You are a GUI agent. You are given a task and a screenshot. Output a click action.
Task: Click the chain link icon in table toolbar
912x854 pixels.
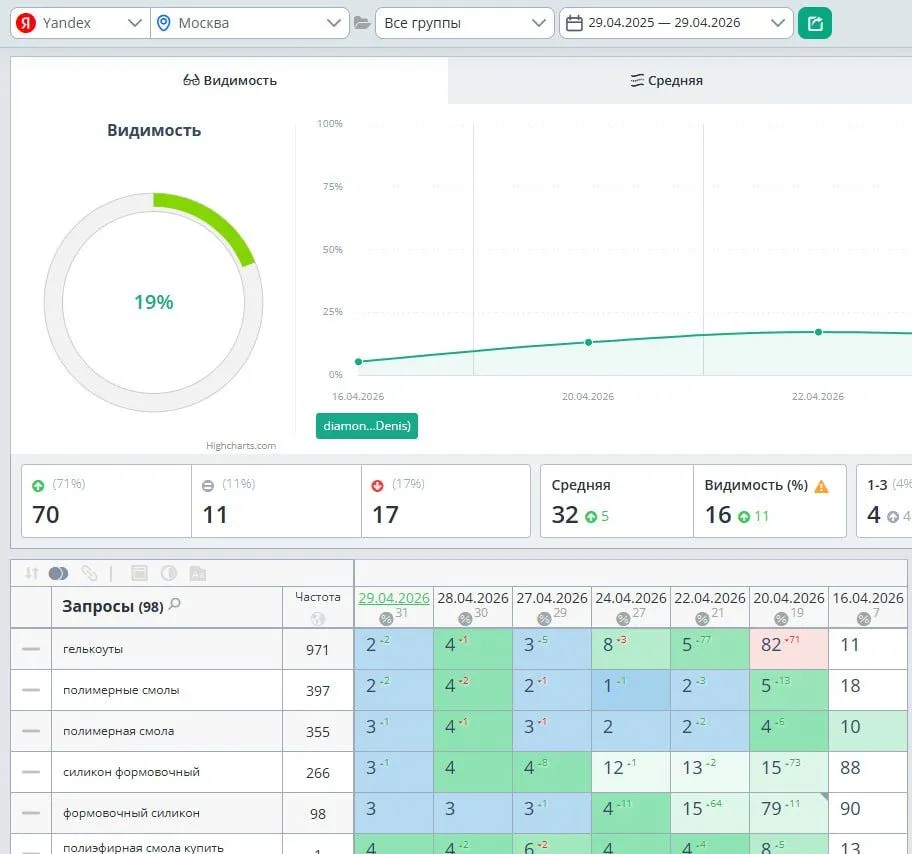89,573
